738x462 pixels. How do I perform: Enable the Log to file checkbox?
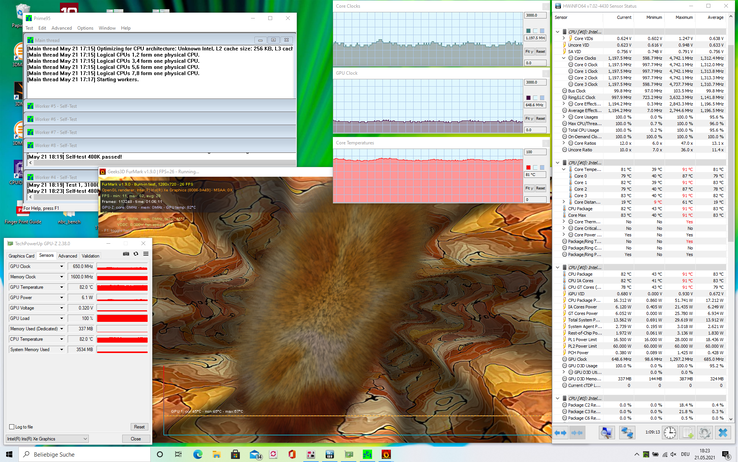point(12,427)
